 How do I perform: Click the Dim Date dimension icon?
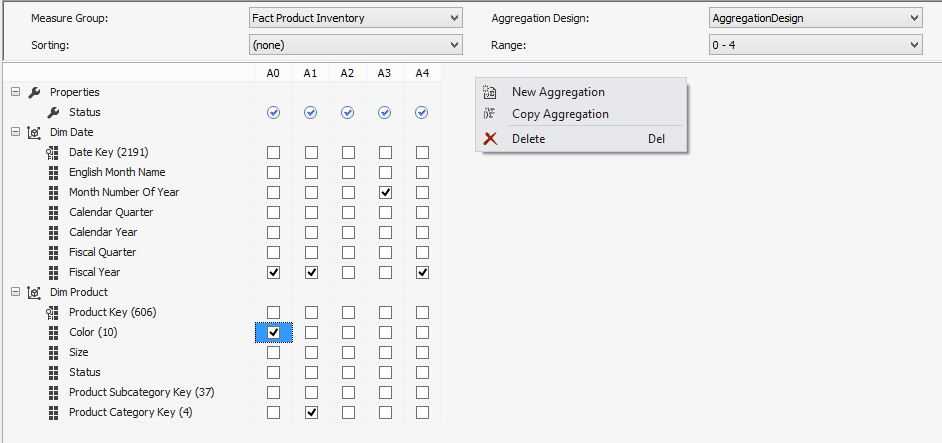34,132
